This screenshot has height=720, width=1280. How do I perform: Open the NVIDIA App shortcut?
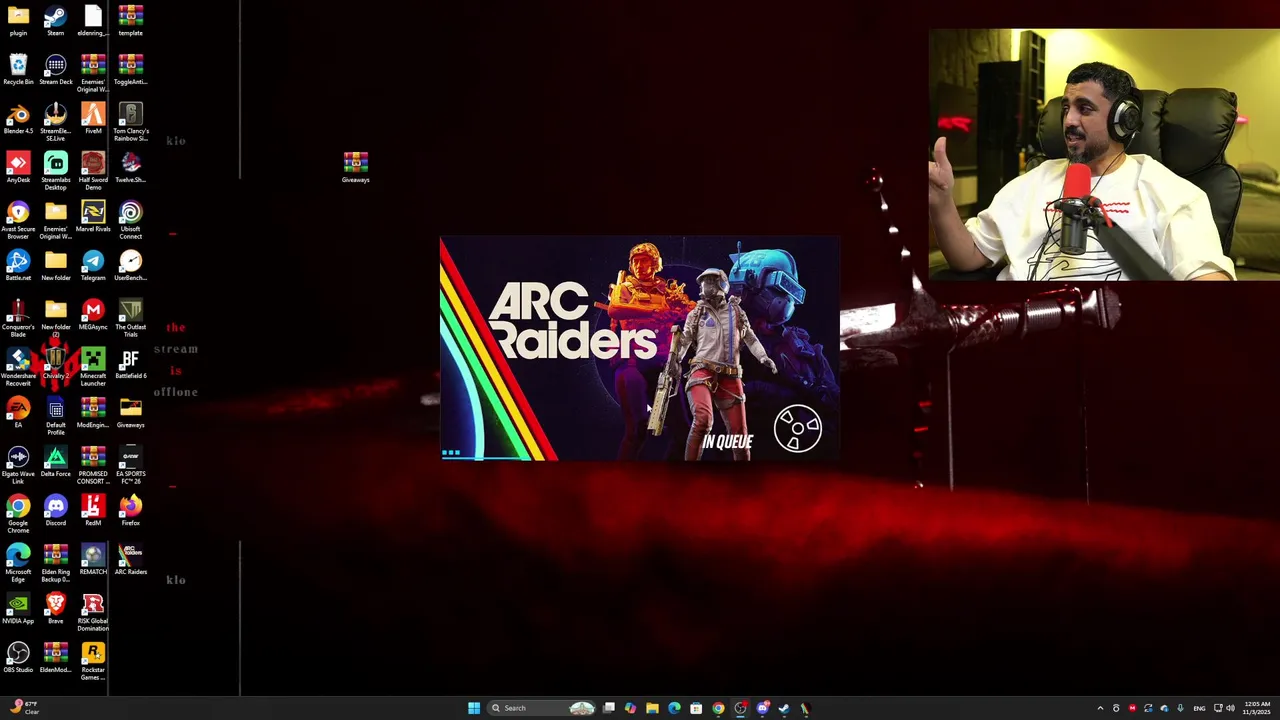pos(18,609)
